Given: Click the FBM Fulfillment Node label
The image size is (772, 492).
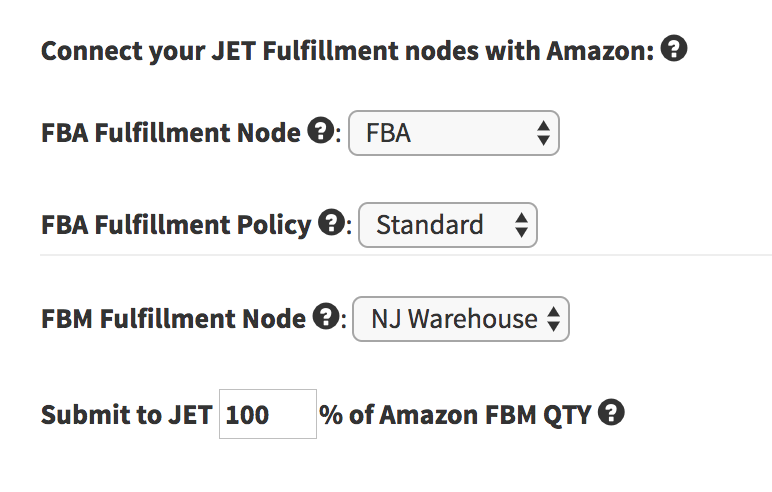Looking at the screenshot, I should coord(173,319).
